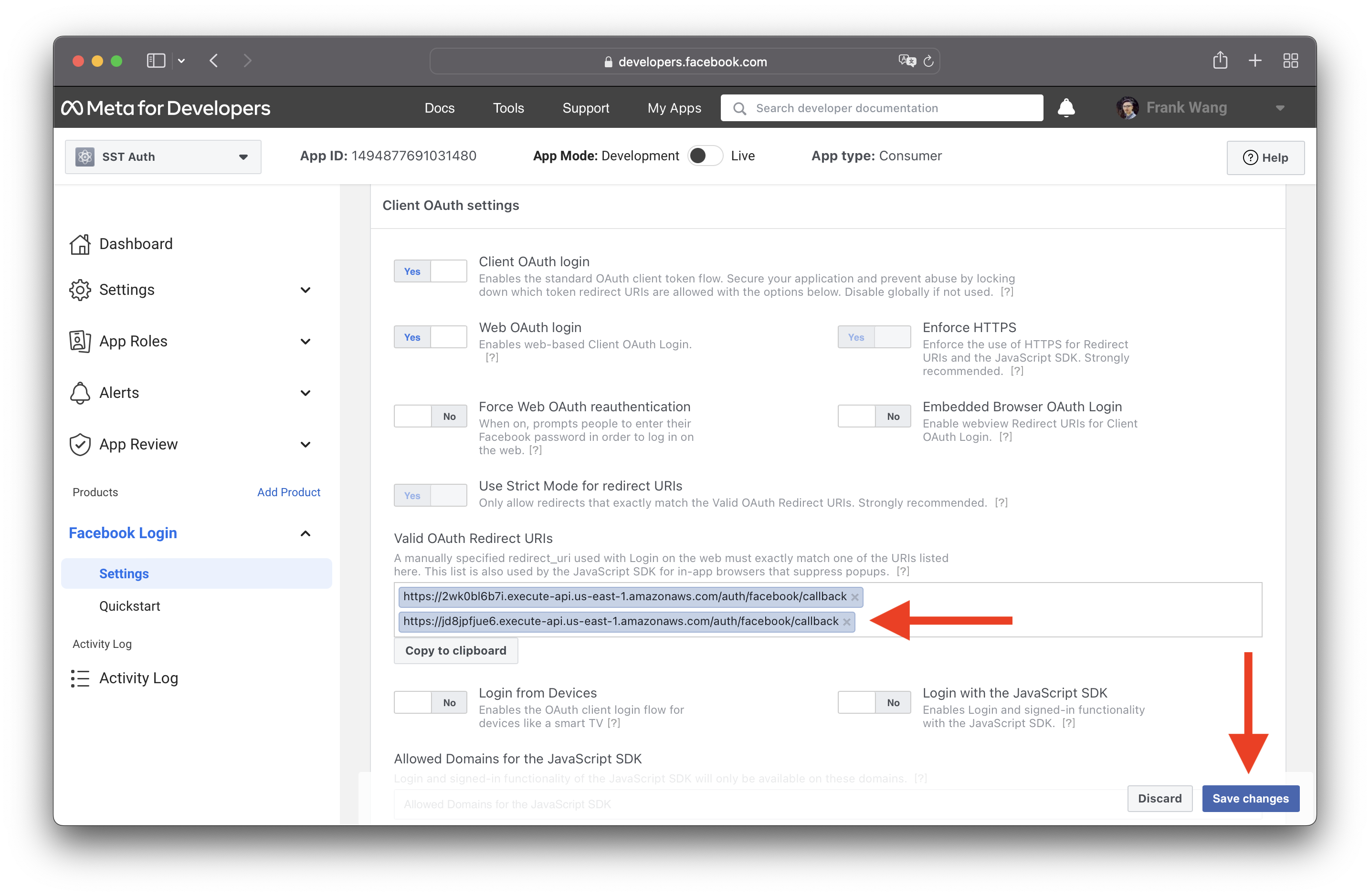
Task: Open the Safari sidebar options chevron
Action: point(181,61)
